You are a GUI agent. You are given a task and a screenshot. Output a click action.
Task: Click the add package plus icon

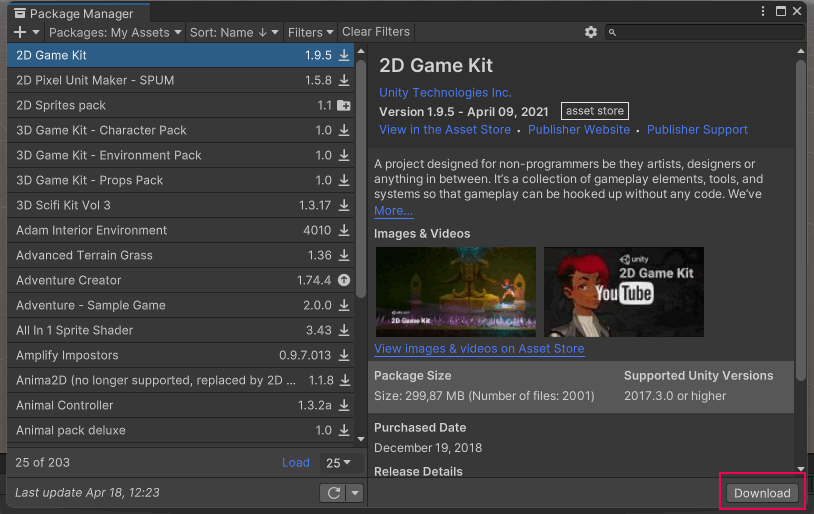[20, 32]
